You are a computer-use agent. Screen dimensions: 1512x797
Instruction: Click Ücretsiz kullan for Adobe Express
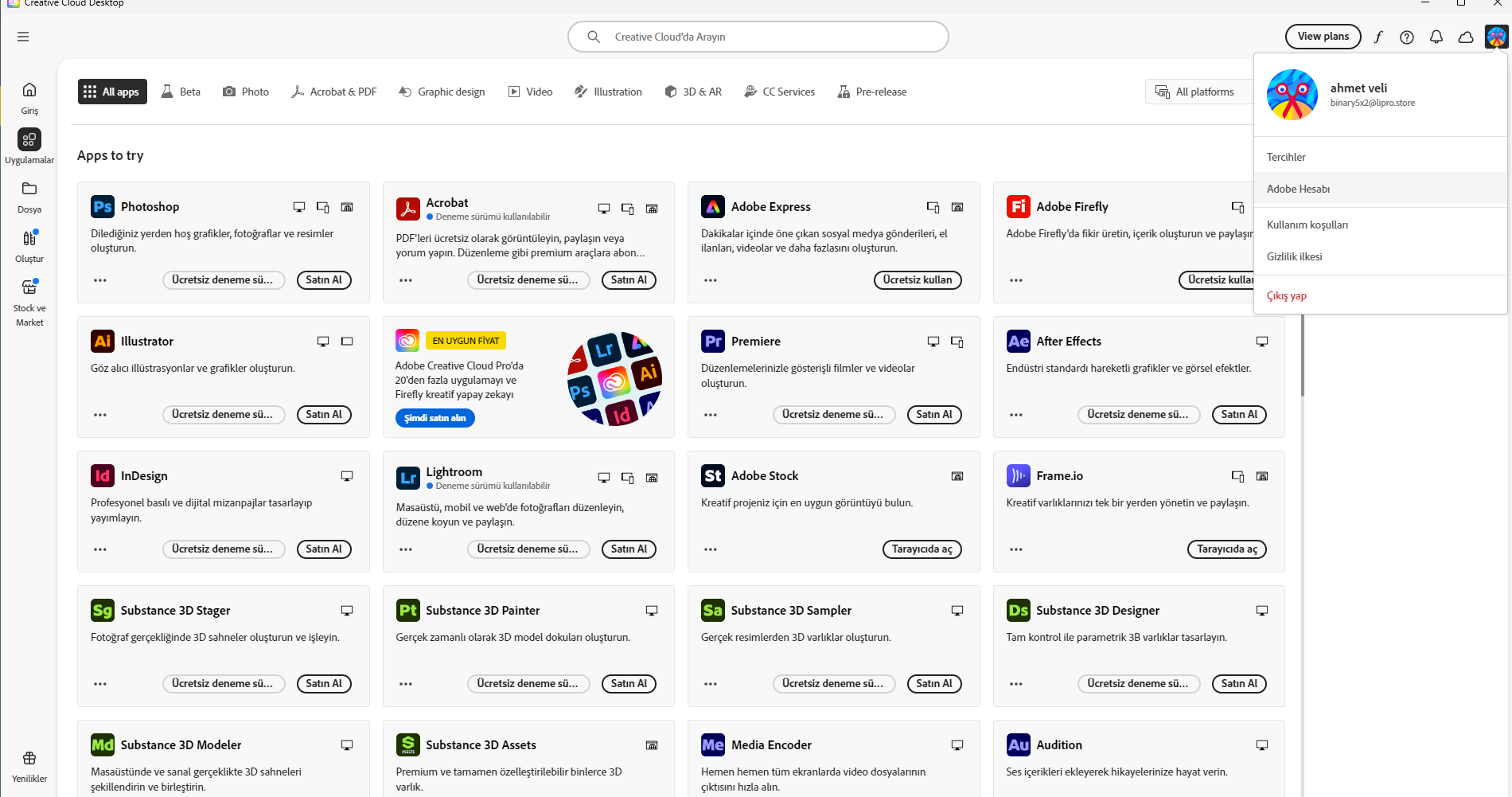[x=918, y=280]
